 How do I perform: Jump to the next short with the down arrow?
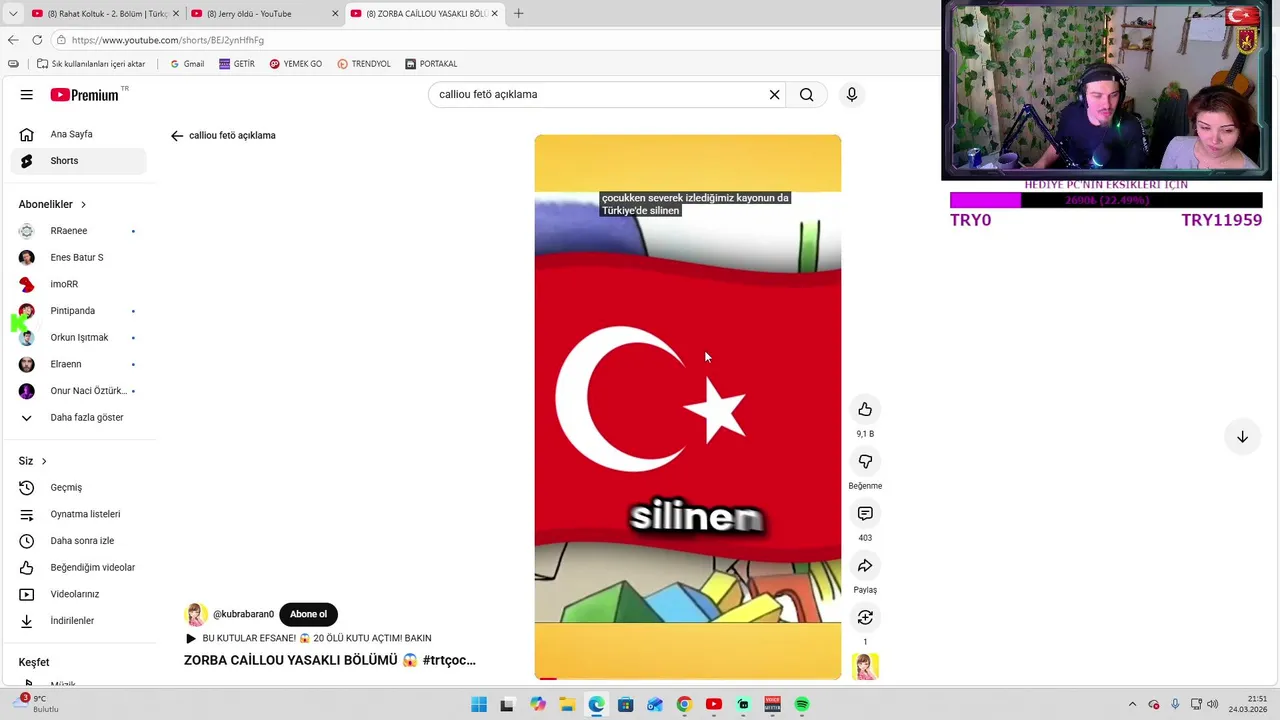coord(1242,437)
